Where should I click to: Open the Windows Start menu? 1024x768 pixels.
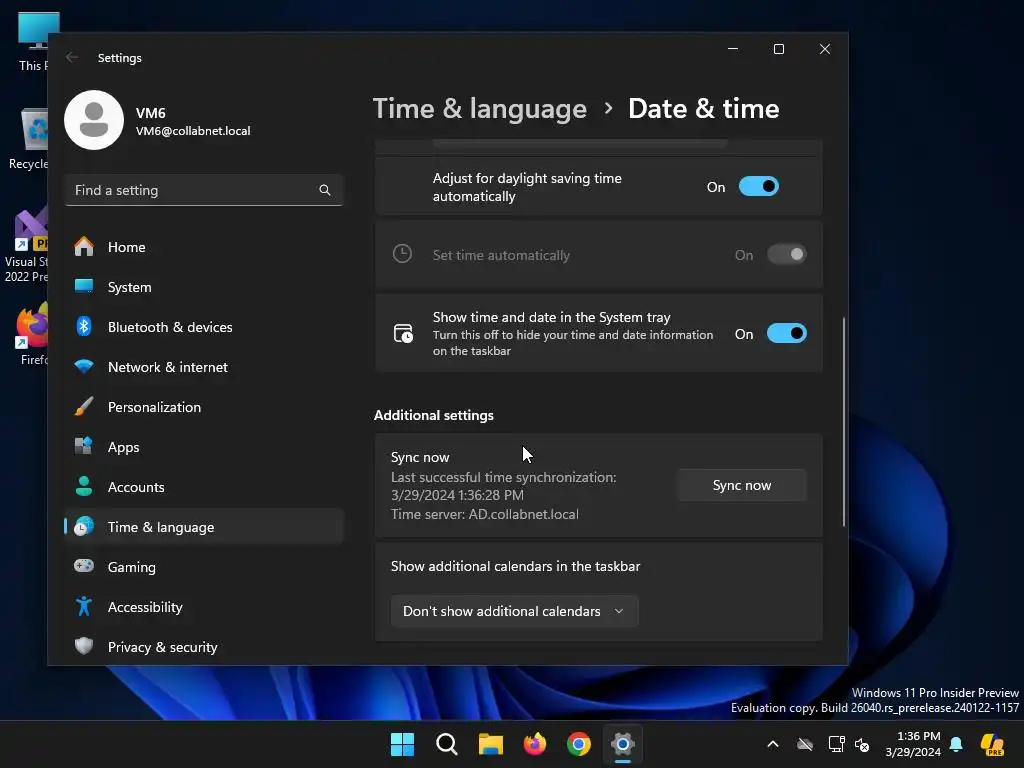click(402, 744)
